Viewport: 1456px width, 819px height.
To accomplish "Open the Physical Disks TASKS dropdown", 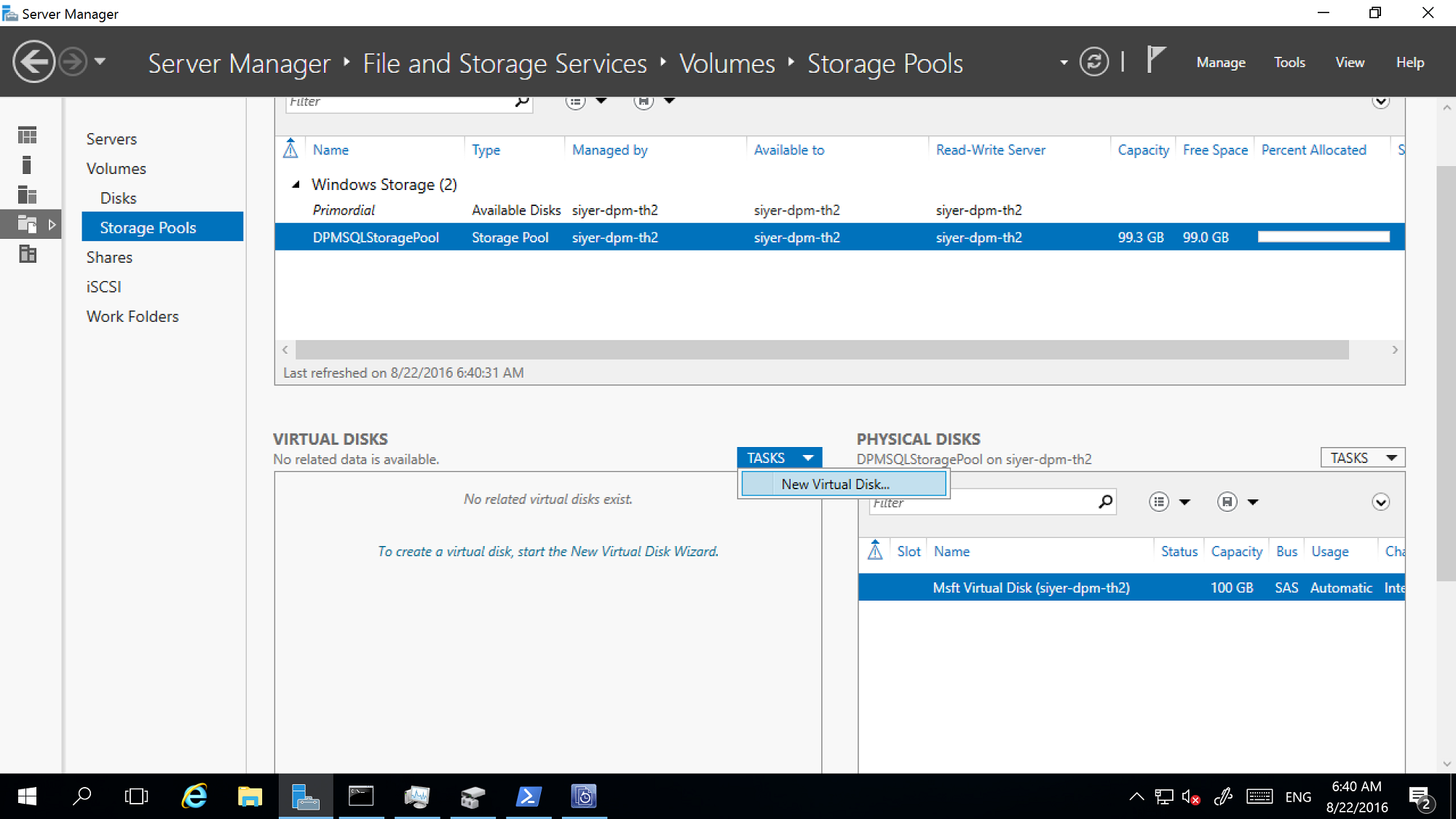I will click(x=1362, y=457).
